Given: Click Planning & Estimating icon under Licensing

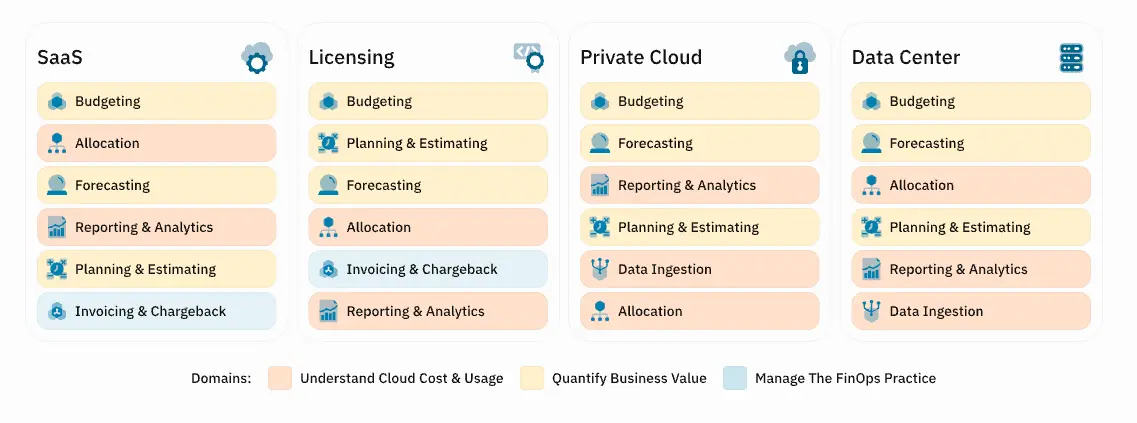Looking at the screenshot, I should click(x=328, y=143).
